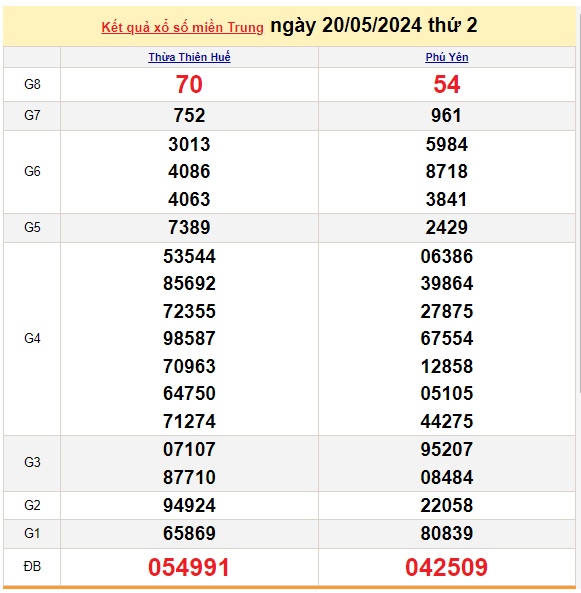Viewport: 581px width, 593px height.
Task: Click the G2 number 22058
Action: (x=447, y=505)
